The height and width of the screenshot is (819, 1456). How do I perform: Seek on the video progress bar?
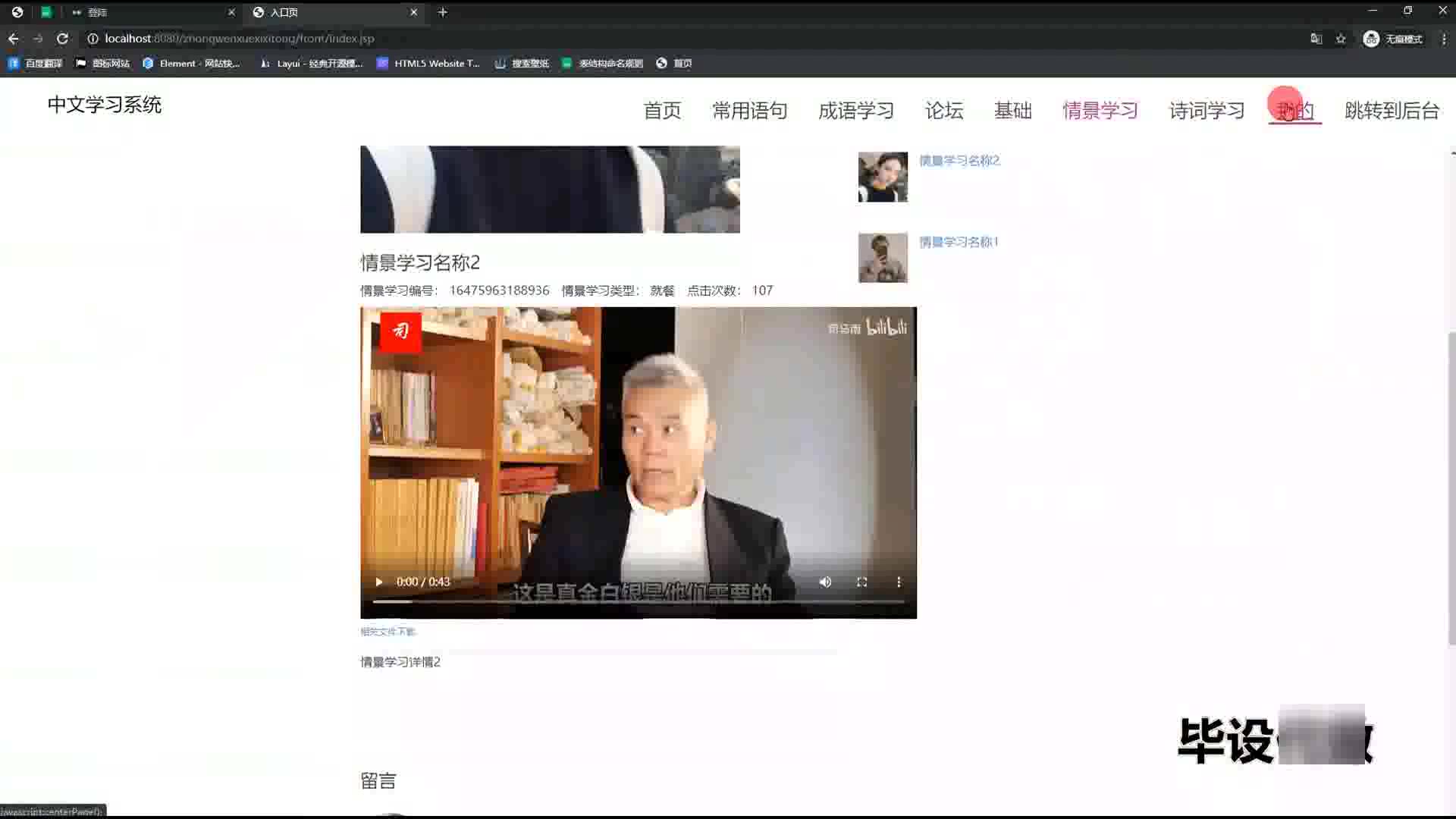pyautogui.click(x=637, y=601)
